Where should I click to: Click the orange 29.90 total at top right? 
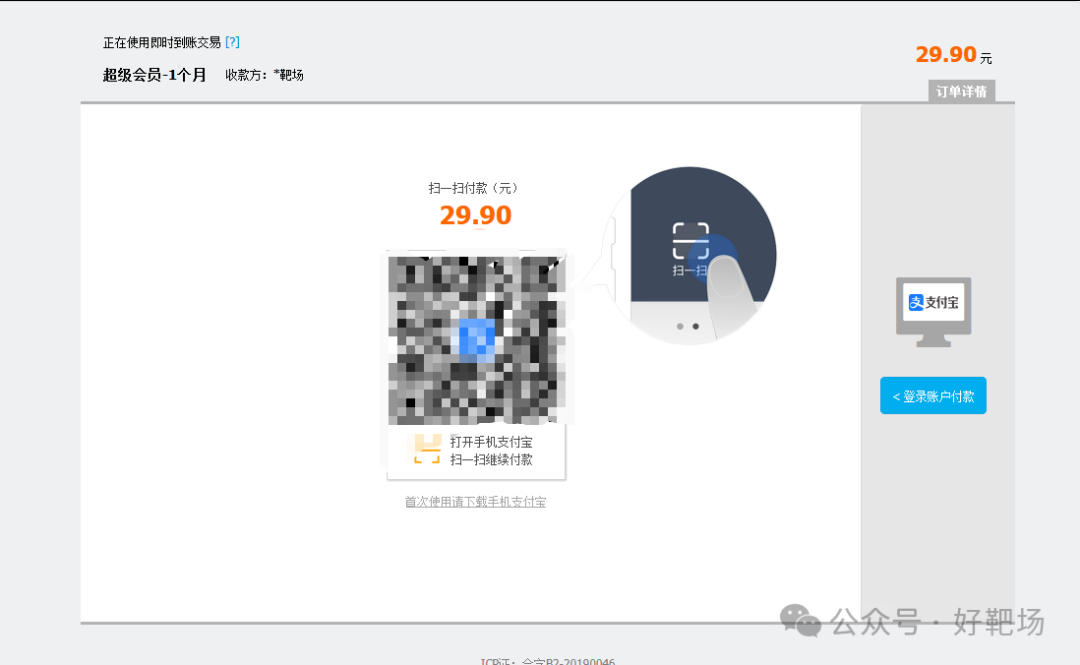point(946,54)
